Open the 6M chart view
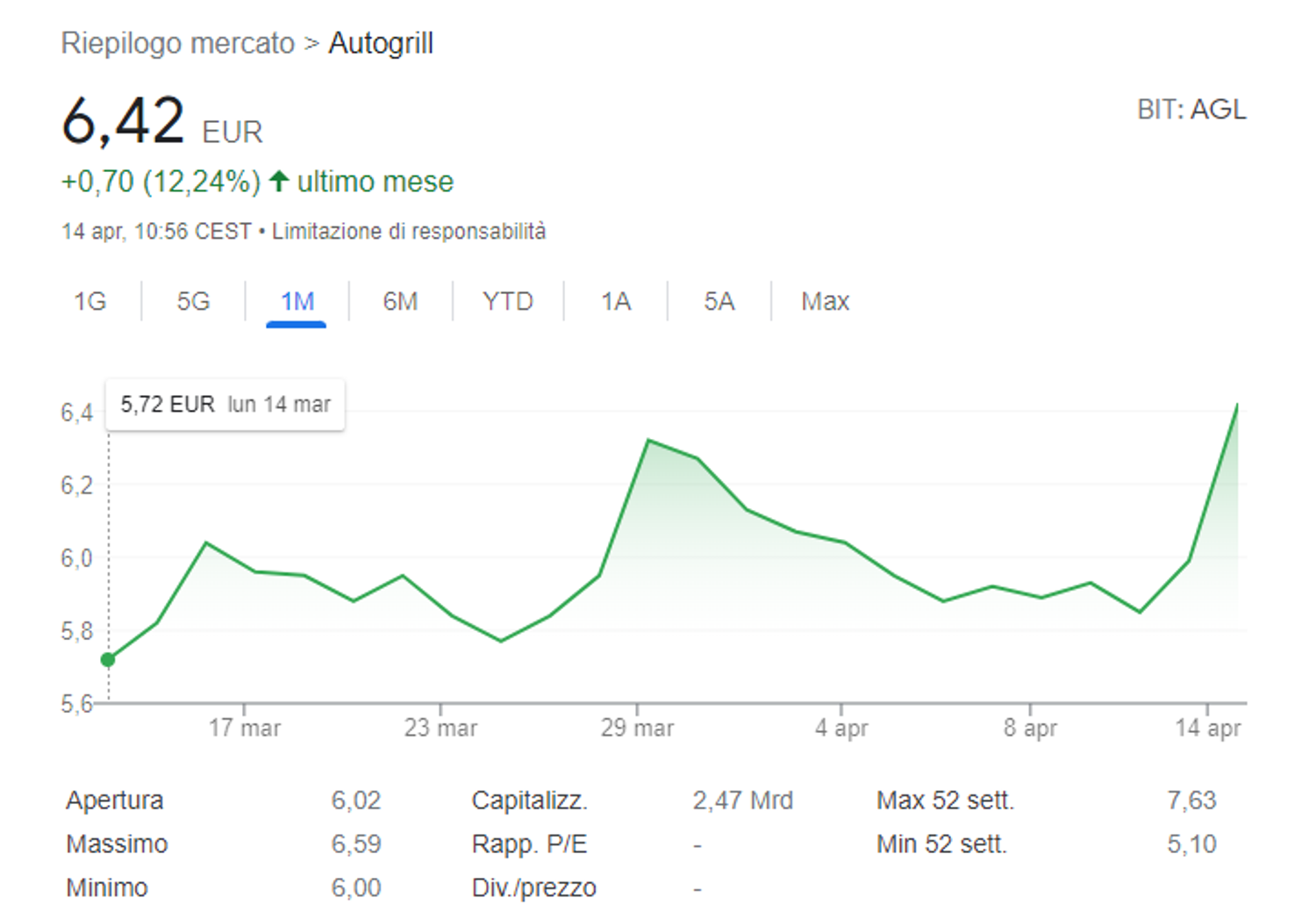 (x=400, y=301)
